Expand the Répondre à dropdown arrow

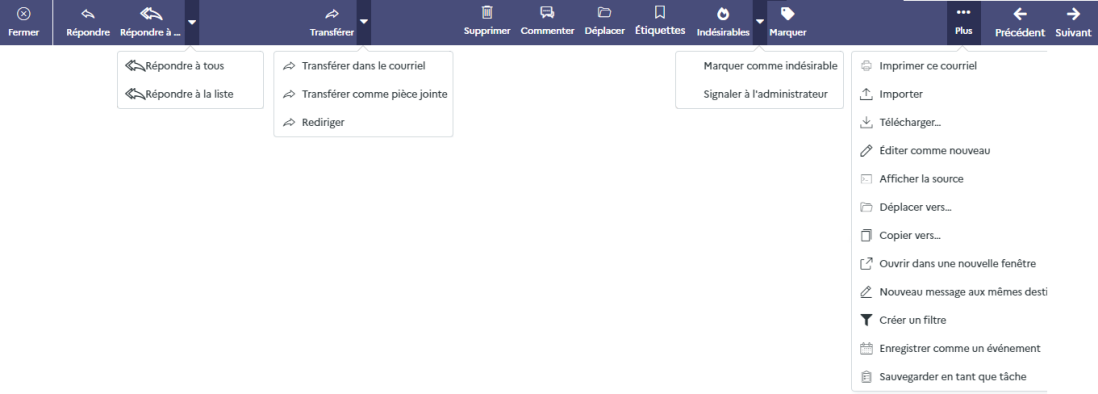192,22
